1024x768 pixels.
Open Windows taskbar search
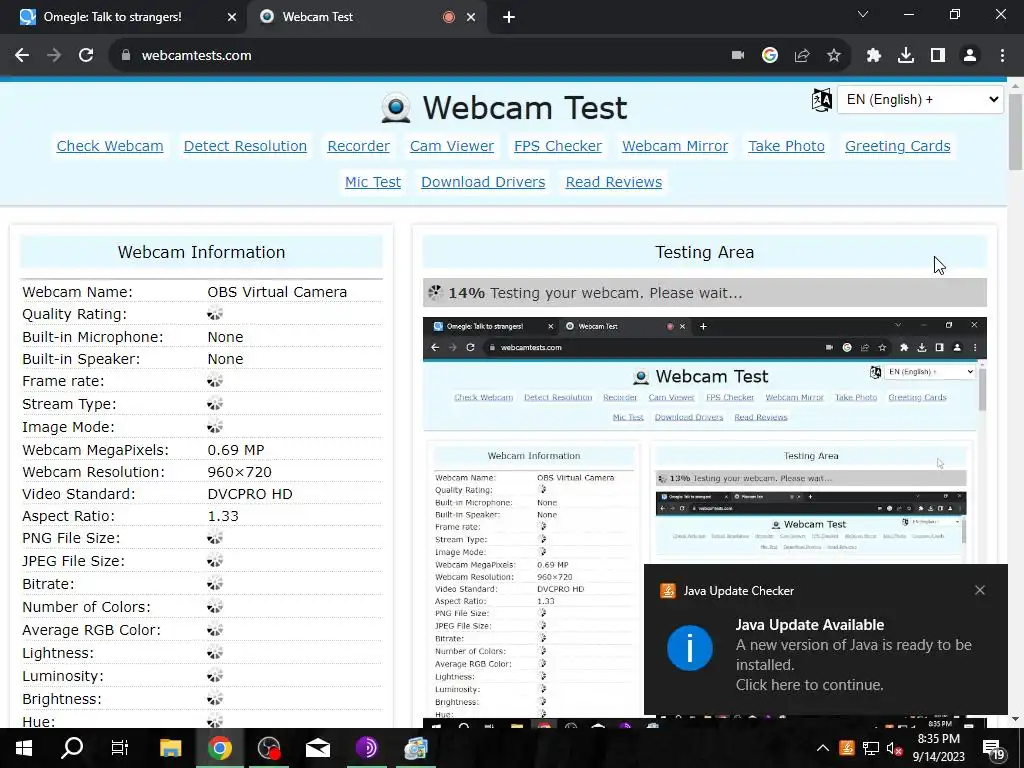pyautogui.click(x=72, y=748)
